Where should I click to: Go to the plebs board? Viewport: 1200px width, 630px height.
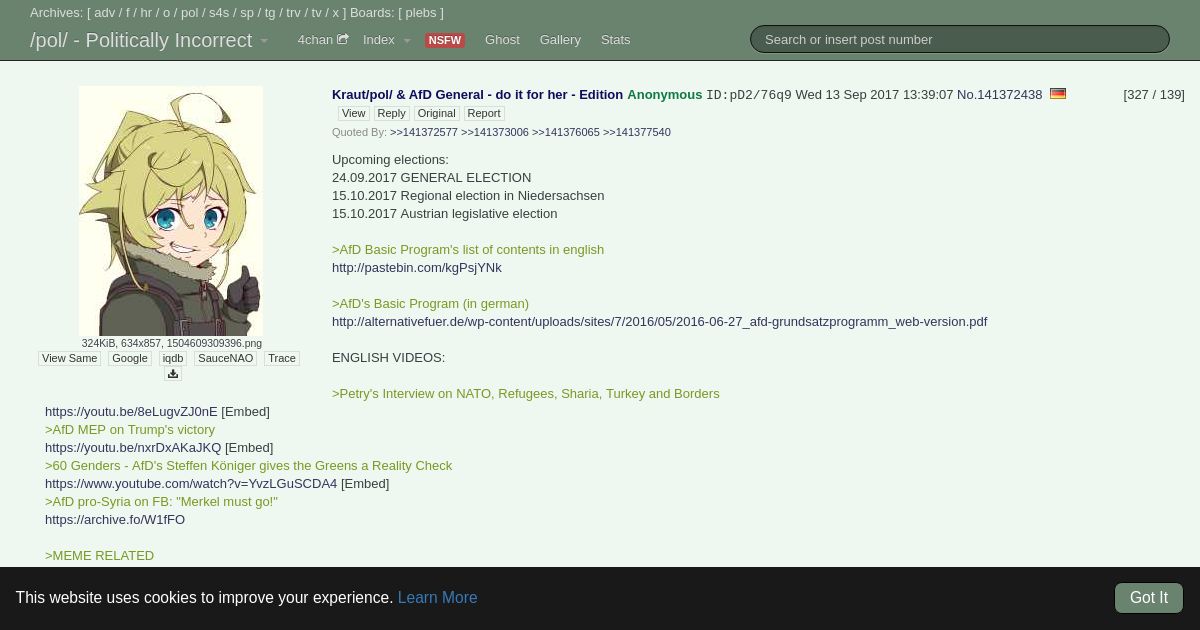(x=421, y=13)
